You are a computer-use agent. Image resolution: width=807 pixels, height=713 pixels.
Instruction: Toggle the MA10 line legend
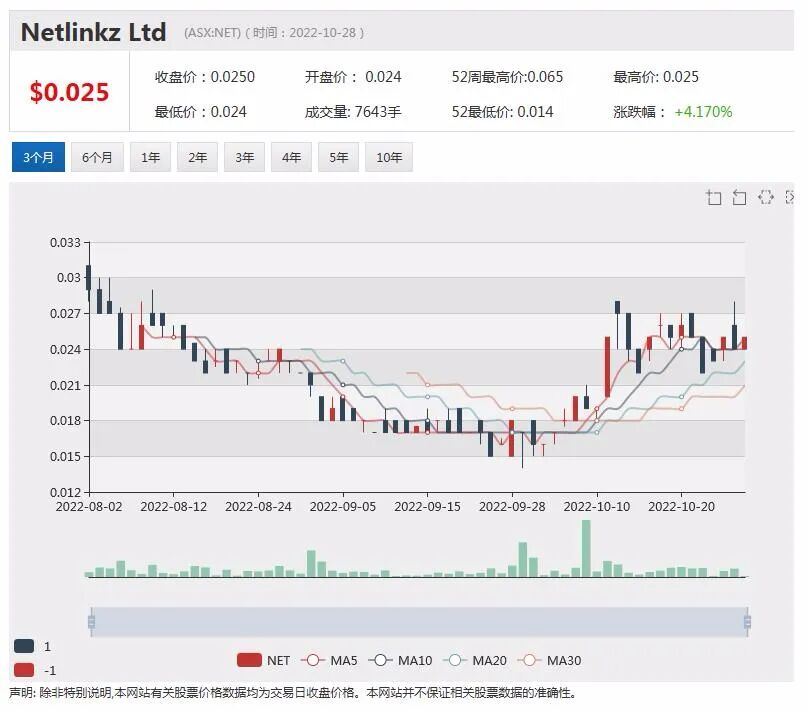pyautogui.click(x=400, y=660)
